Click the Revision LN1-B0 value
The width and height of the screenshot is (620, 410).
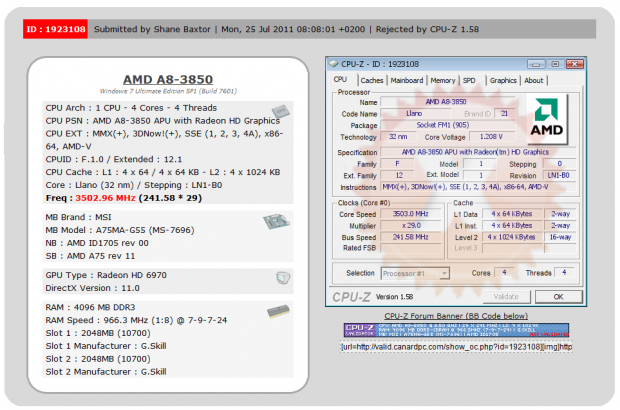point(558,175)
